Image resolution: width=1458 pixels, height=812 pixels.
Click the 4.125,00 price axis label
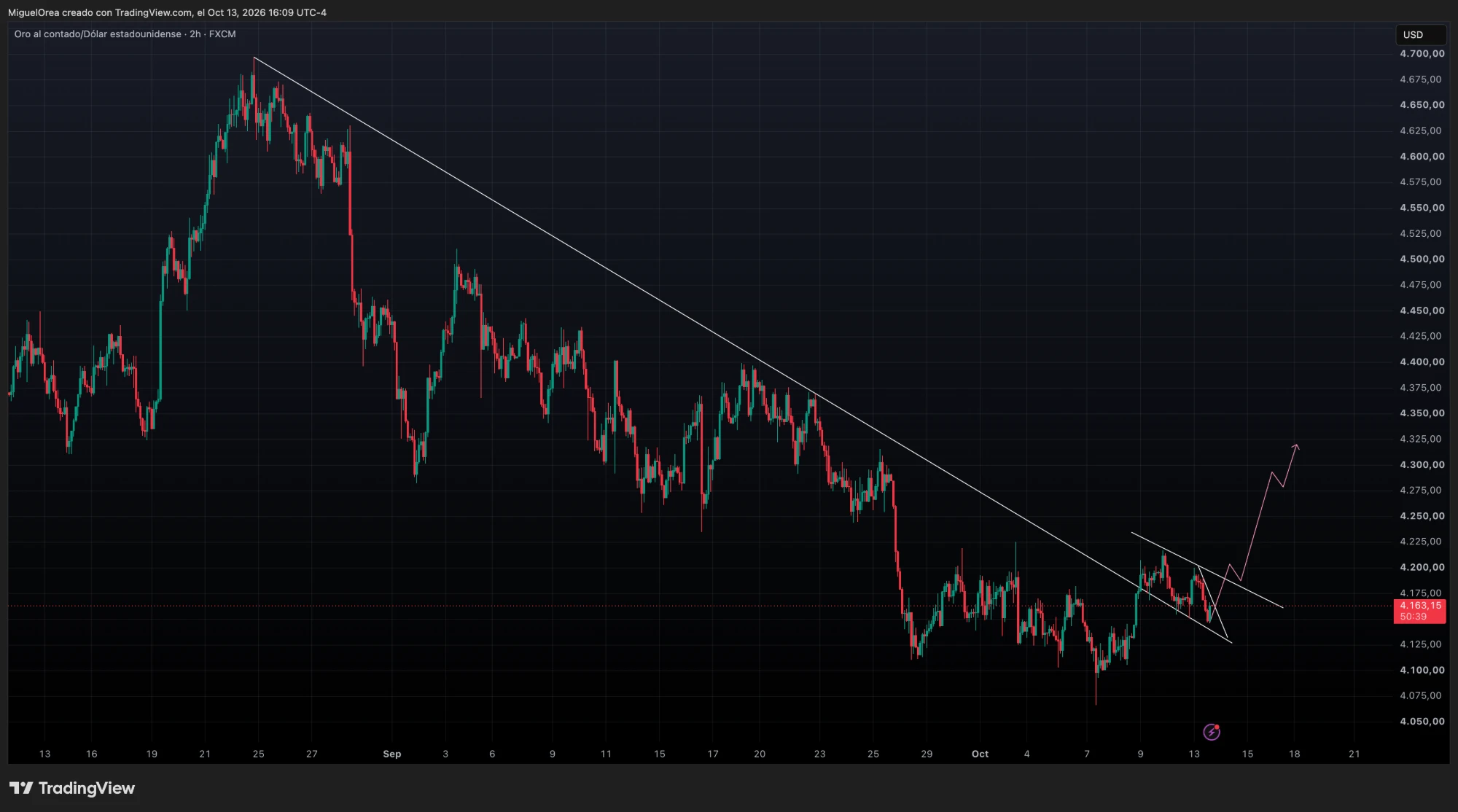(x=1420, y=644)
